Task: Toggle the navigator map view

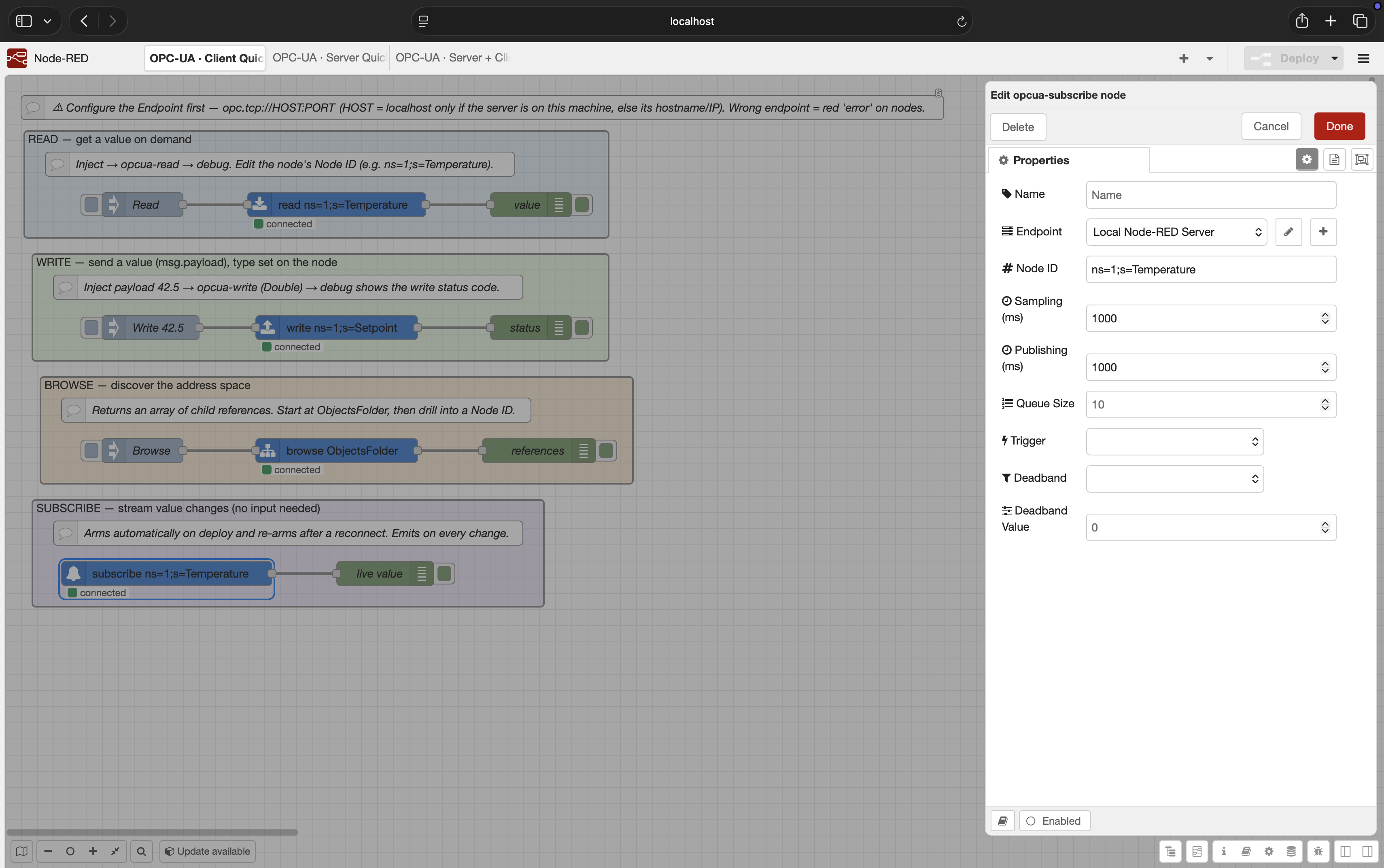Action: tap(22, 851)
